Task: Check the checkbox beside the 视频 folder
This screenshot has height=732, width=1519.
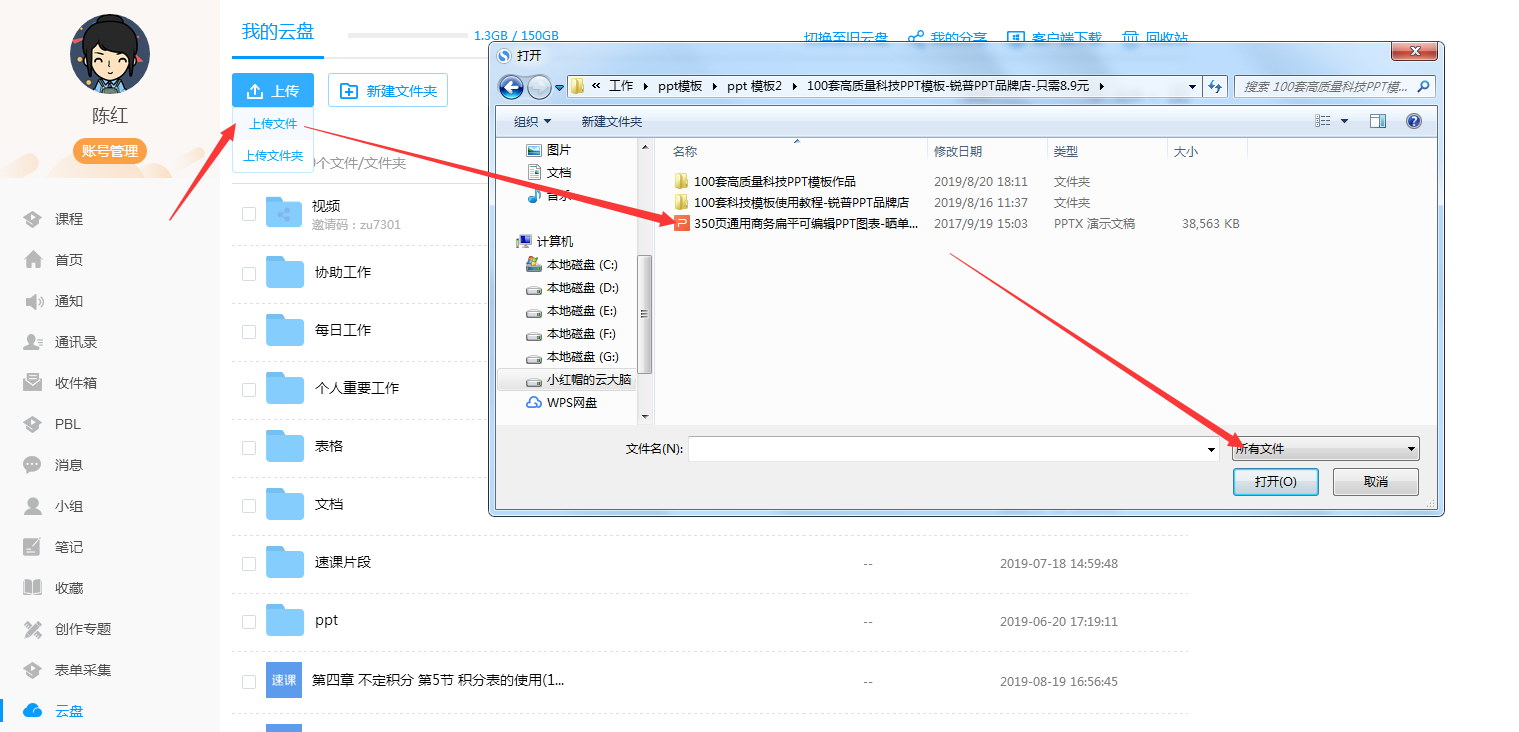Action: pos(247,215)
